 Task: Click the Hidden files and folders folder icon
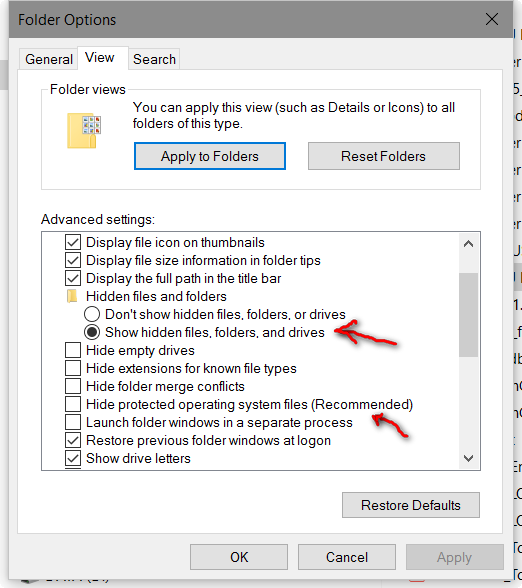[72, 296]
